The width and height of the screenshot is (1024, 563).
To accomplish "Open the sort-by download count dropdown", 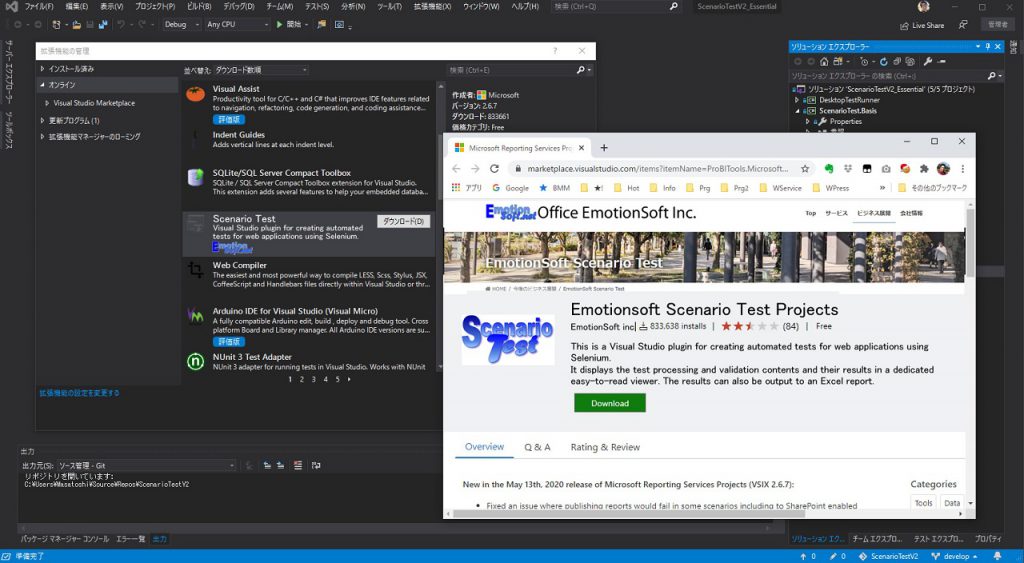I will tap(261, 70).
